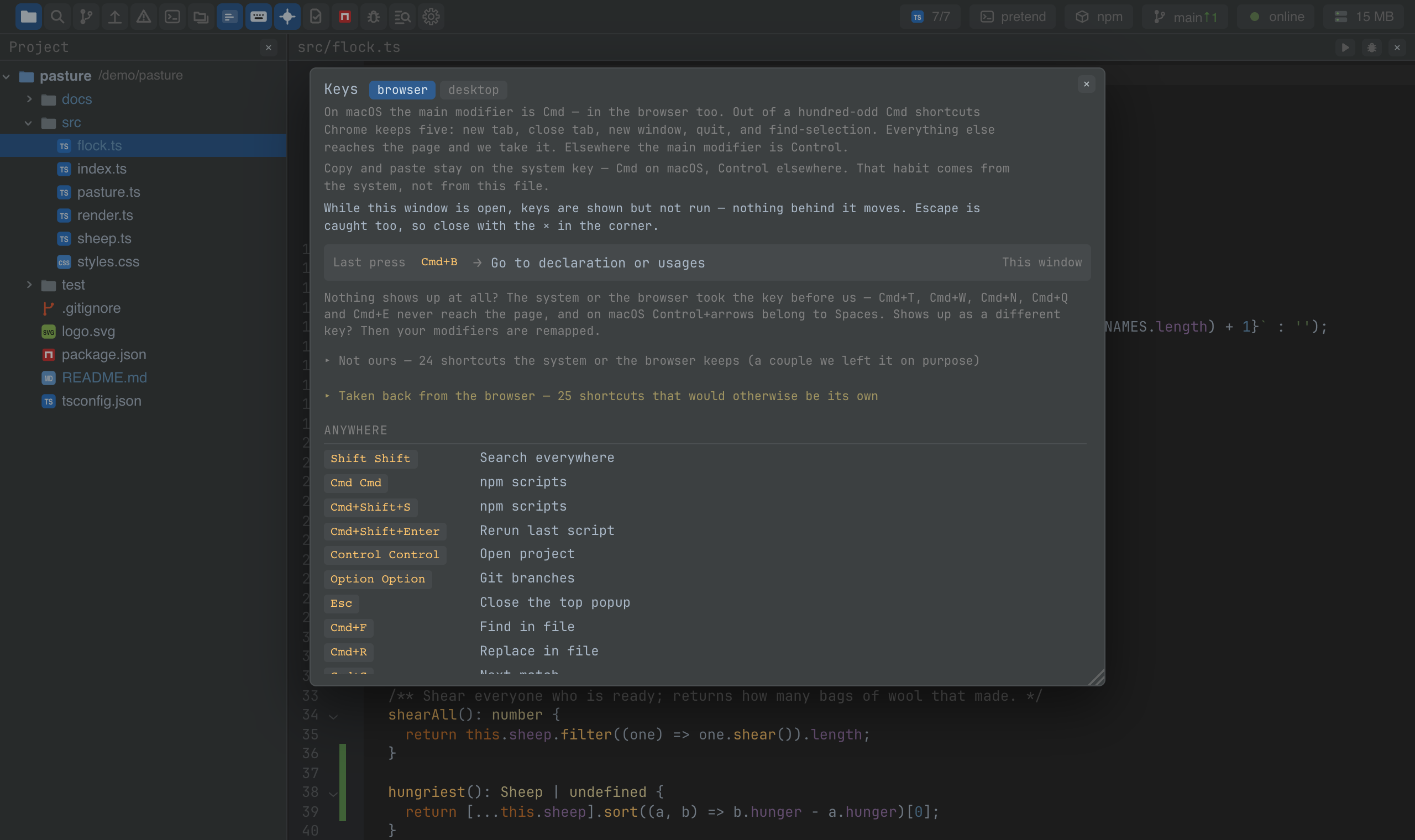The image size is (1415, 840).
Task: Select README.md in project tree
Action: (143, 377)
